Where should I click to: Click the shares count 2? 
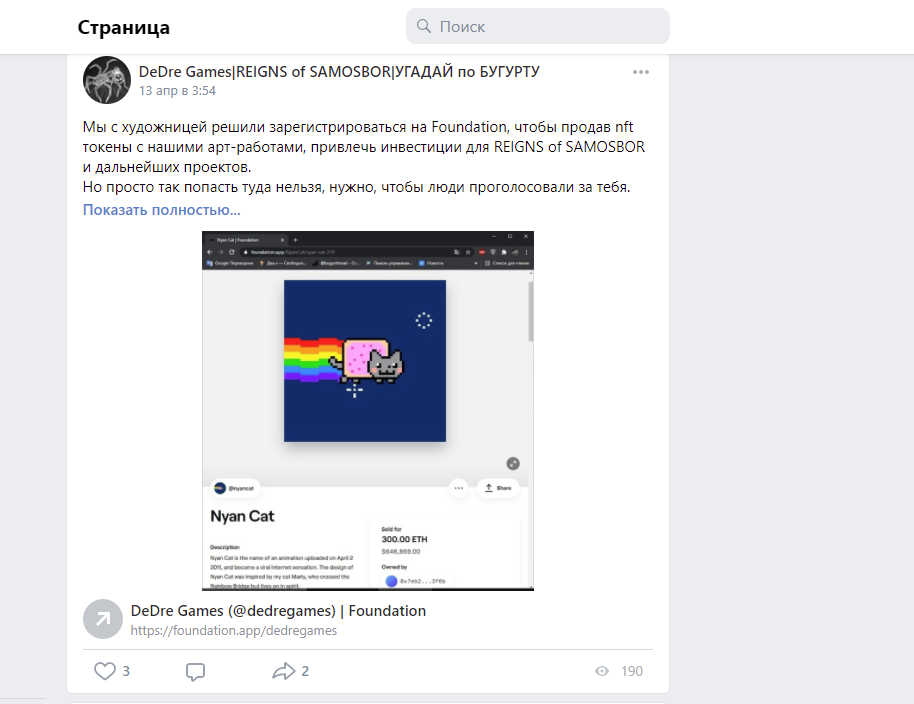tap(305, 671)
